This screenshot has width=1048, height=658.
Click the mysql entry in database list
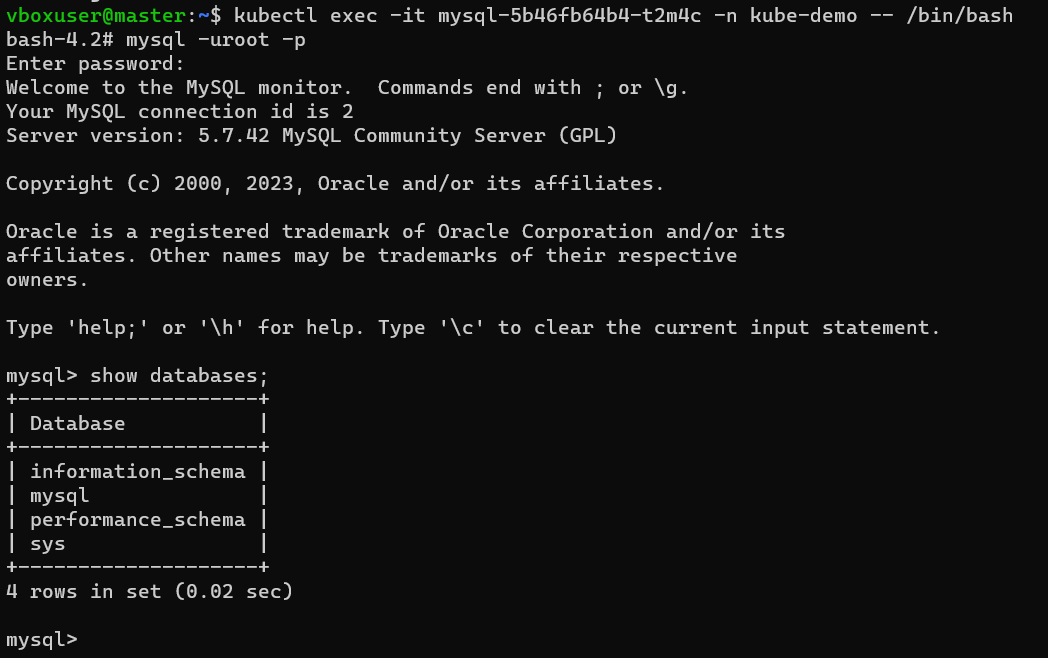[x=59, y=496]
